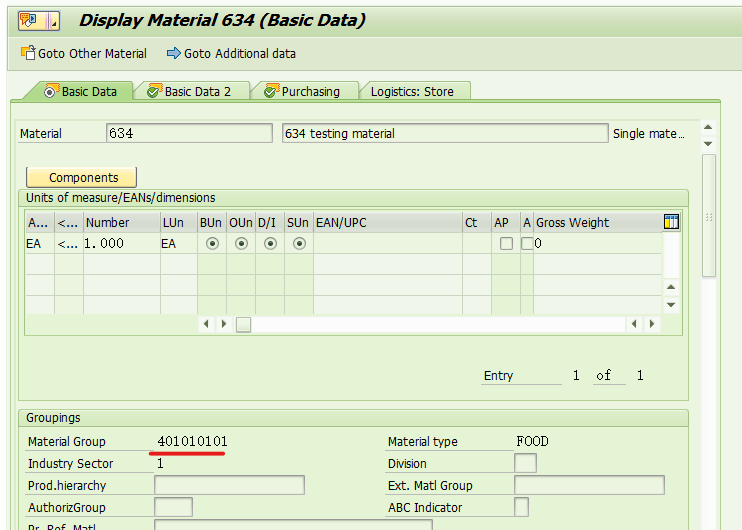
Task: Click the table's horizontal scroll right arrow
Action: coord(224,324)
